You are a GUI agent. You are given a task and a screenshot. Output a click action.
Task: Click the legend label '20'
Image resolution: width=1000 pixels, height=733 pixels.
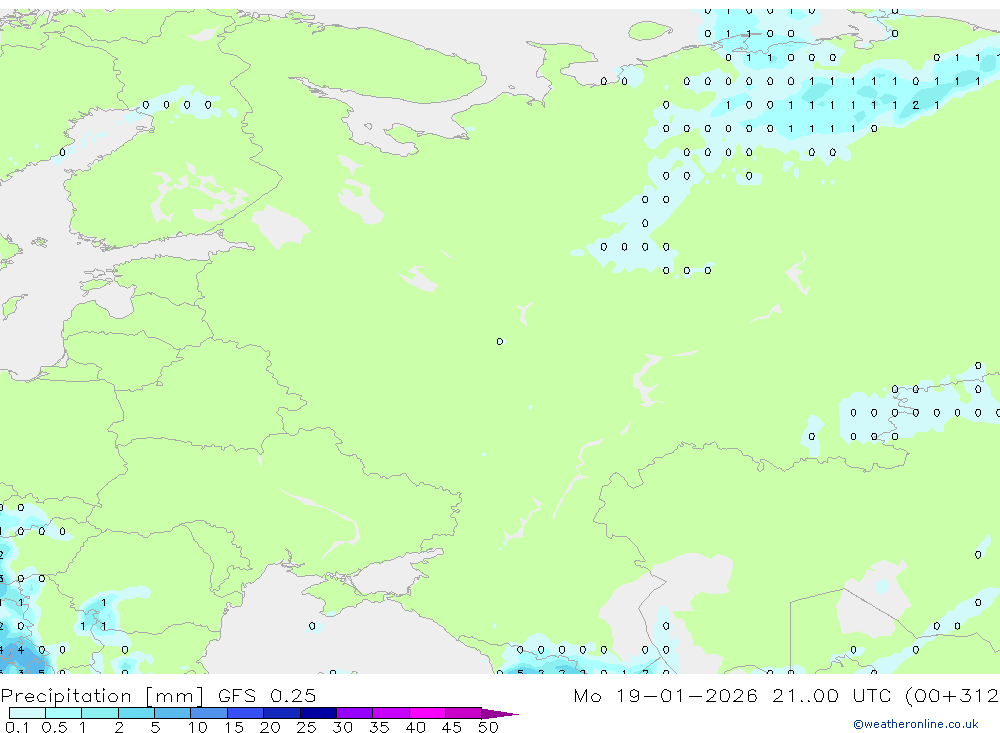pyautogui.click(x=270, y=727)
